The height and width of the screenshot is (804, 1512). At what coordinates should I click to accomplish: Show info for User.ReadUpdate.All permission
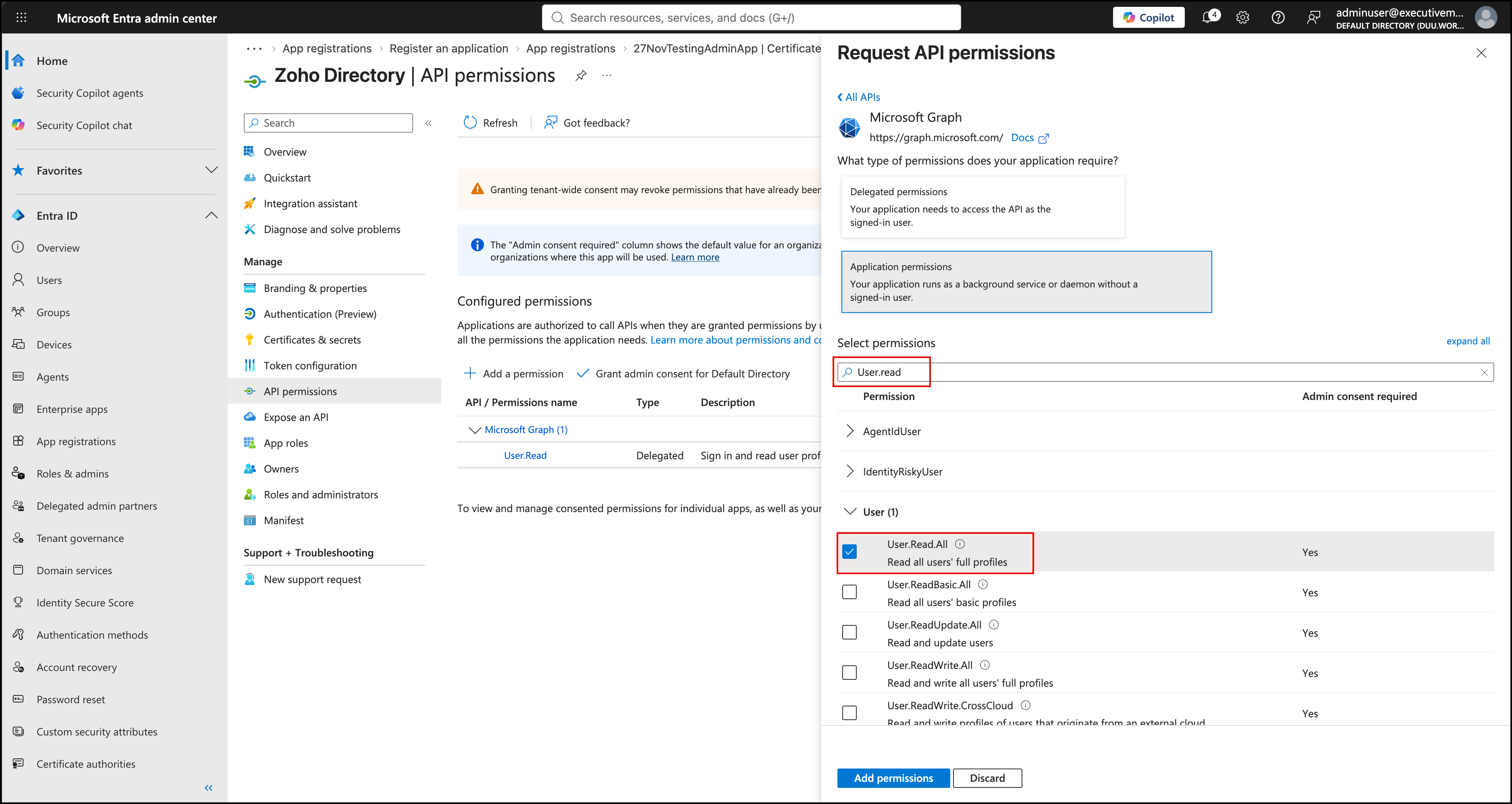point(994,625)
